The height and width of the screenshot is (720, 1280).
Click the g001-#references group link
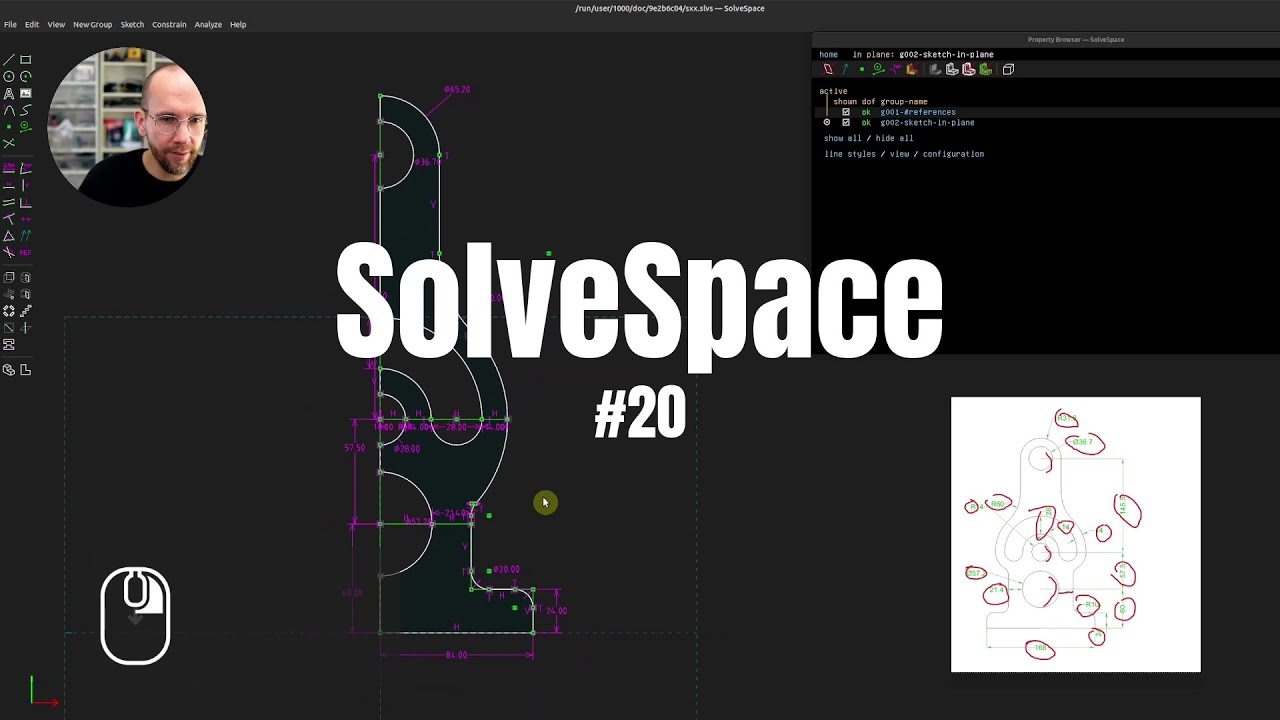coord(918,112)
